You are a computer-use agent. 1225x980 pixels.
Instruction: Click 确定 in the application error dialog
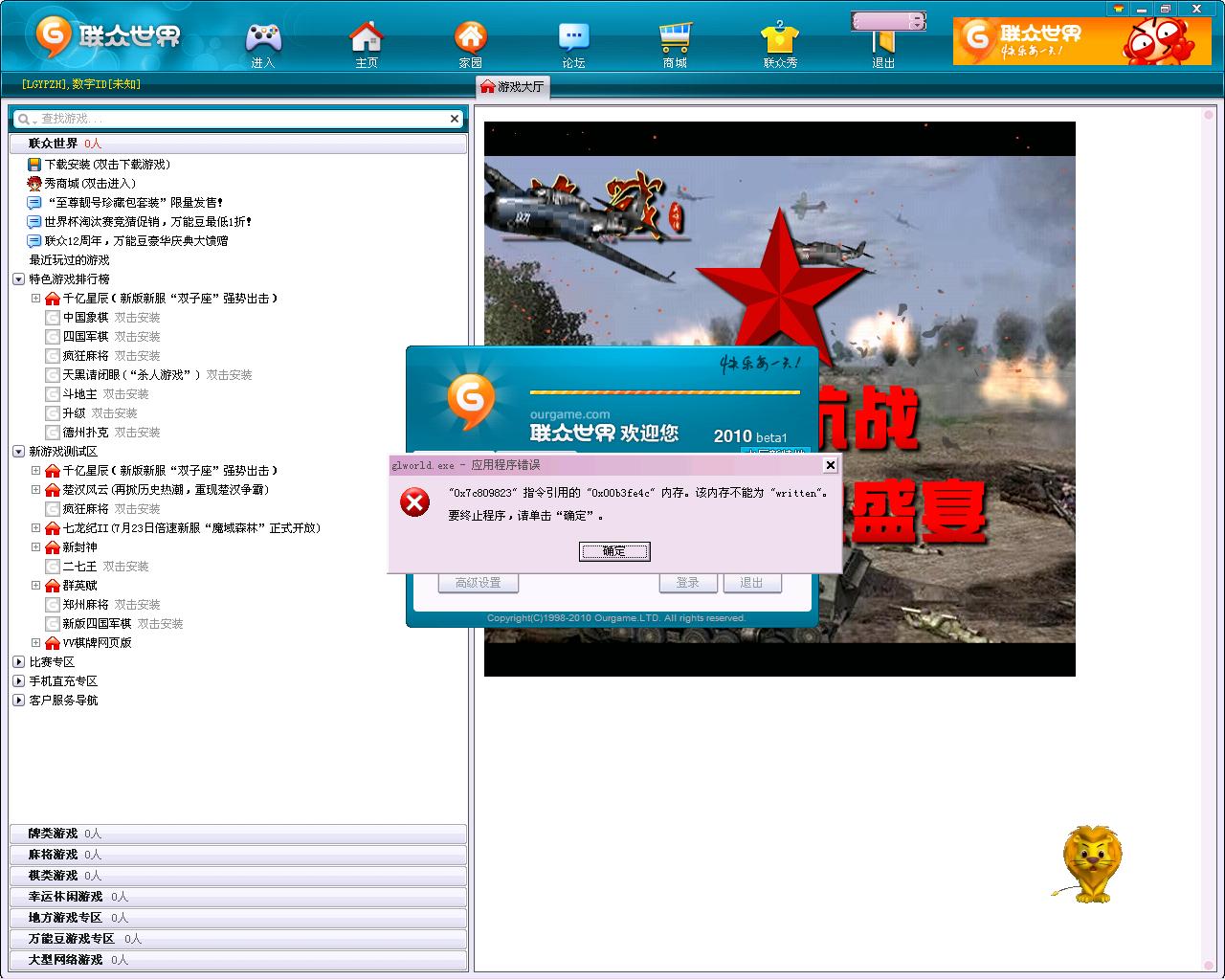[x=614, y=551]
